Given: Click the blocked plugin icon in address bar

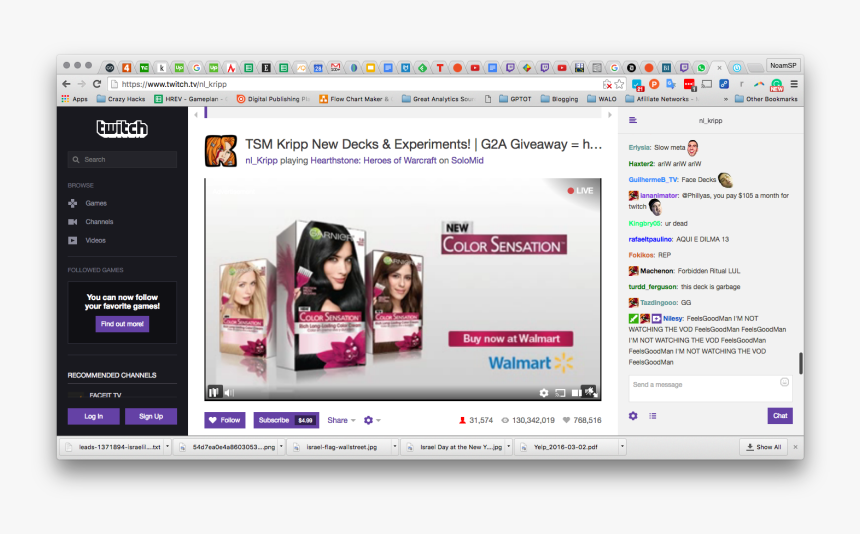Looking at the screenshot, I should 607,84.
